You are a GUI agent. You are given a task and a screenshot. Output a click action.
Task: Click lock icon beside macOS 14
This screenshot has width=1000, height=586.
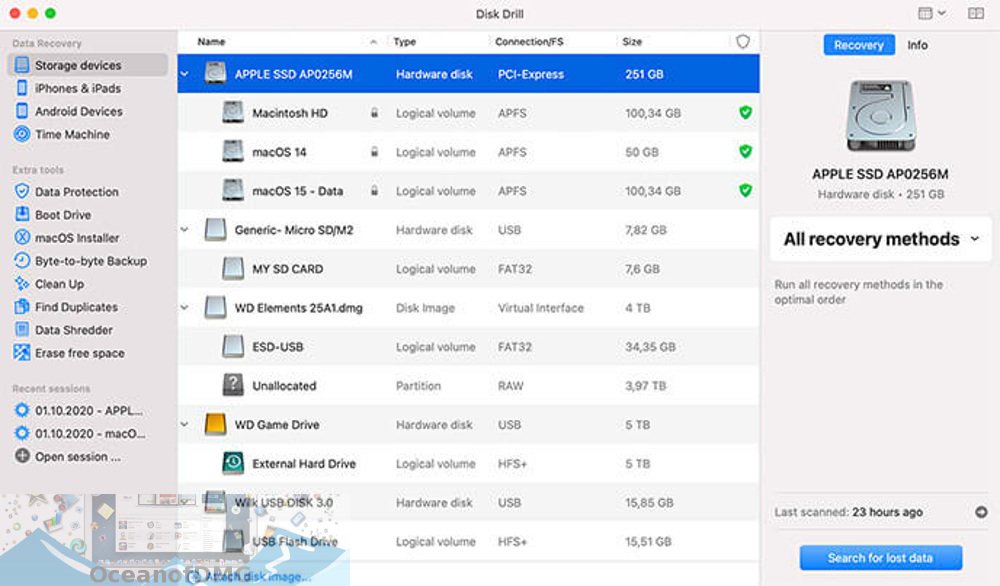coord(374,152)
